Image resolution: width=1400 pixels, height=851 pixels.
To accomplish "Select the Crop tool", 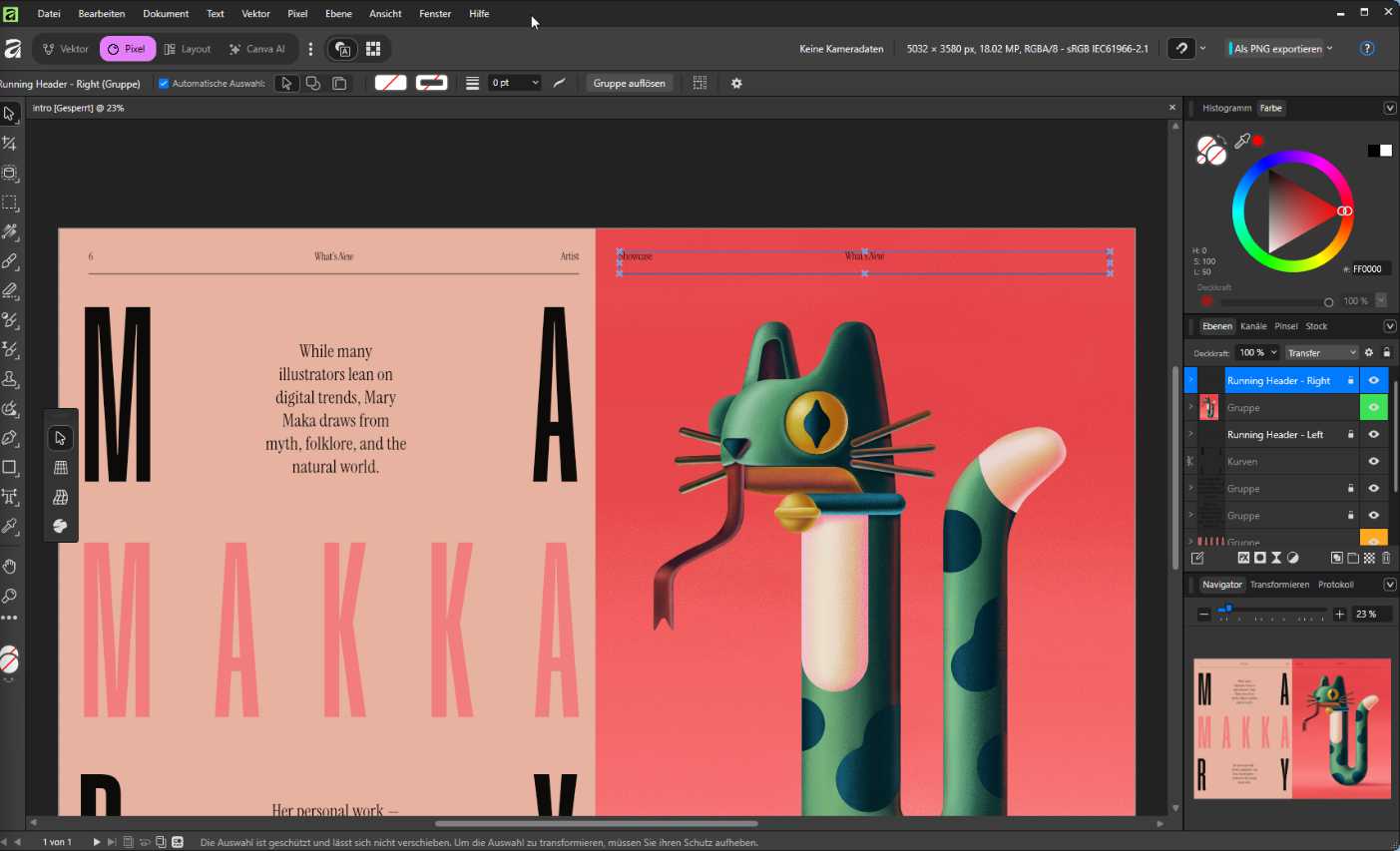I will click(10, 144).
